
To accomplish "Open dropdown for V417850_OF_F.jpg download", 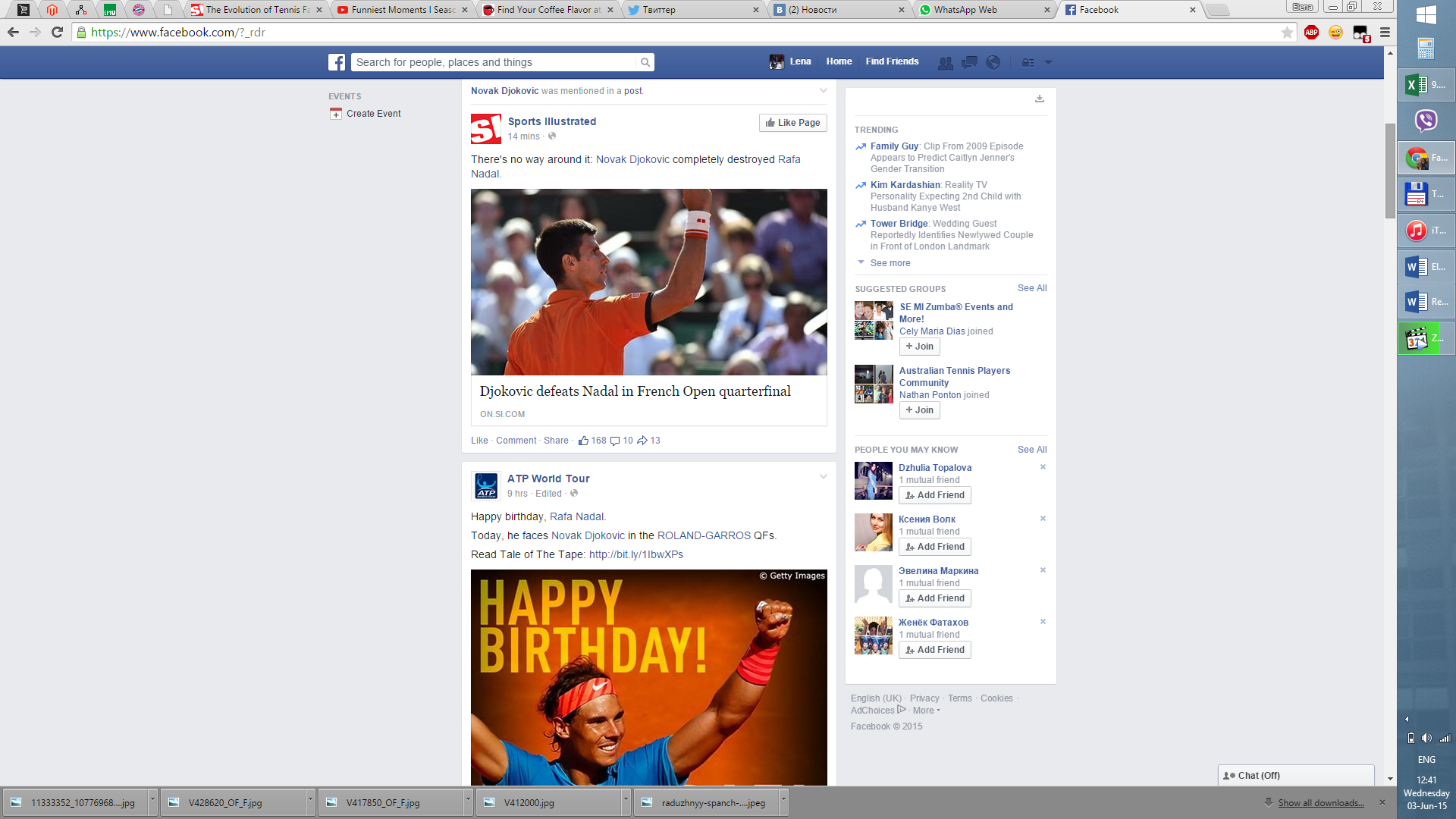I will (x=468, y=802).
